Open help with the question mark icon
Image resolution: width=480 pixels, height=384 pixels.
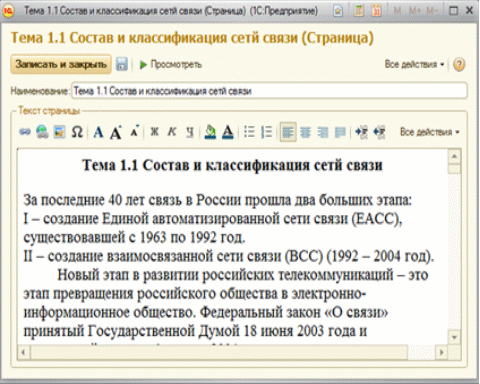point(459,64)
